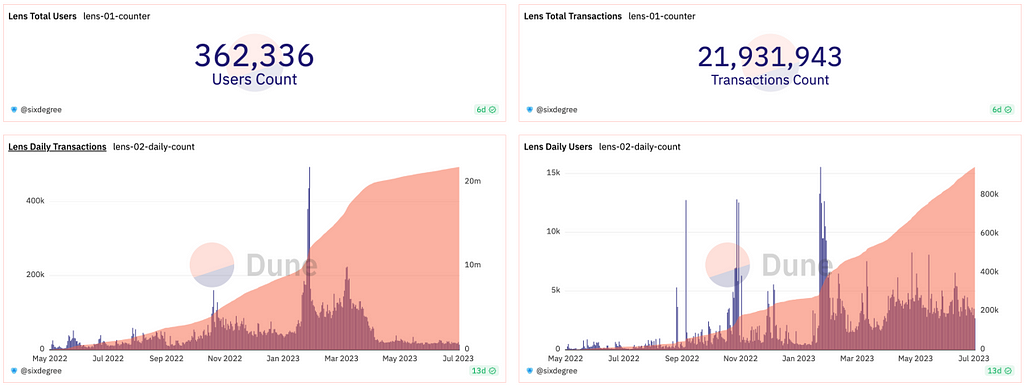
Task: Open @sixdegree profile under Lens Total Users
Action: point(40,110)
